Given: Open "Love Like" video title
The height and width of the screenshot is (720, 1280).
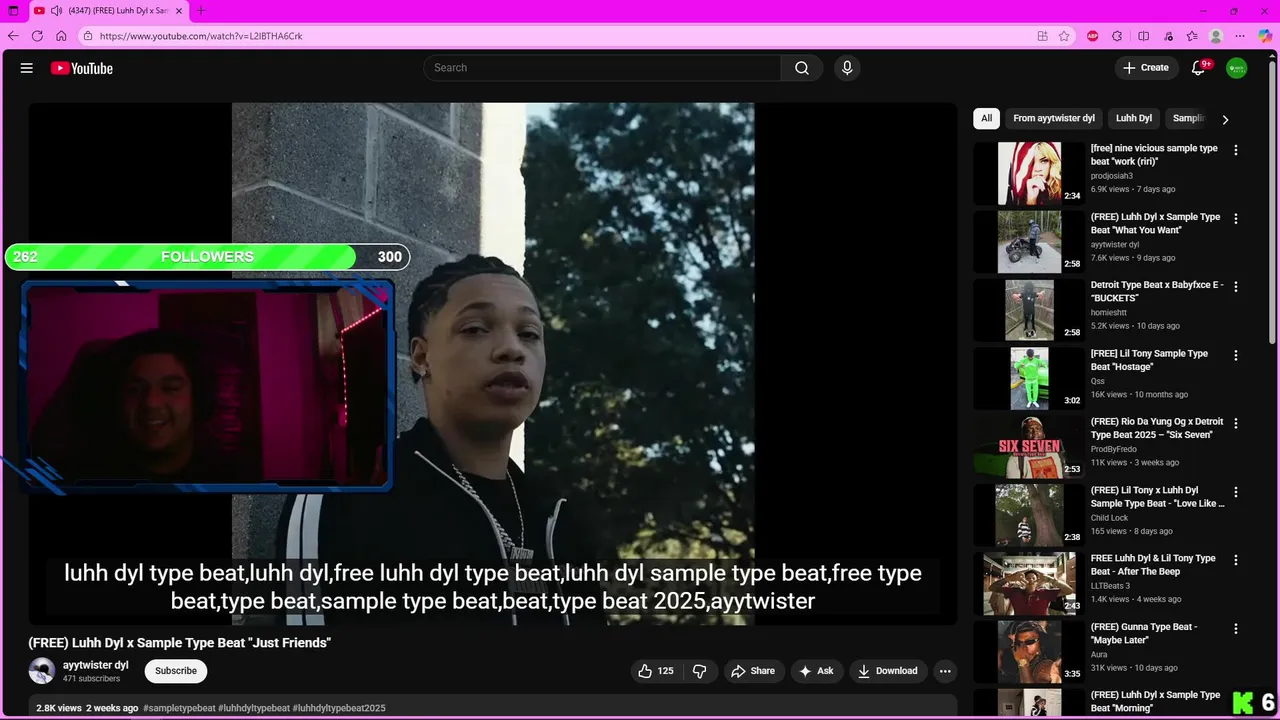Looking at the screenshot, I should [1157, 497].
